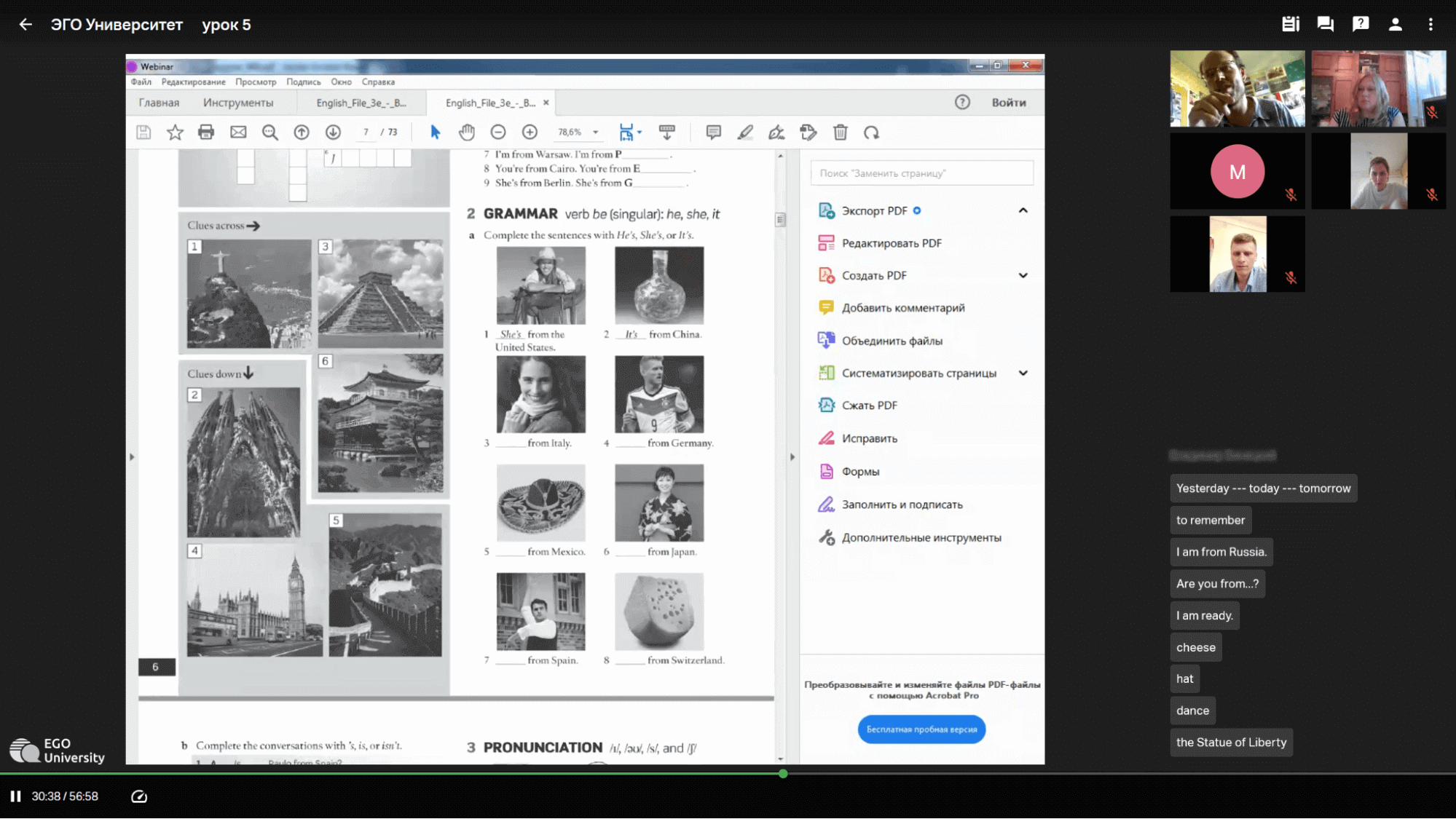Click the playback speed gauge icon
This screenshot has width=1456, height=819.
(x=138, y=796)
